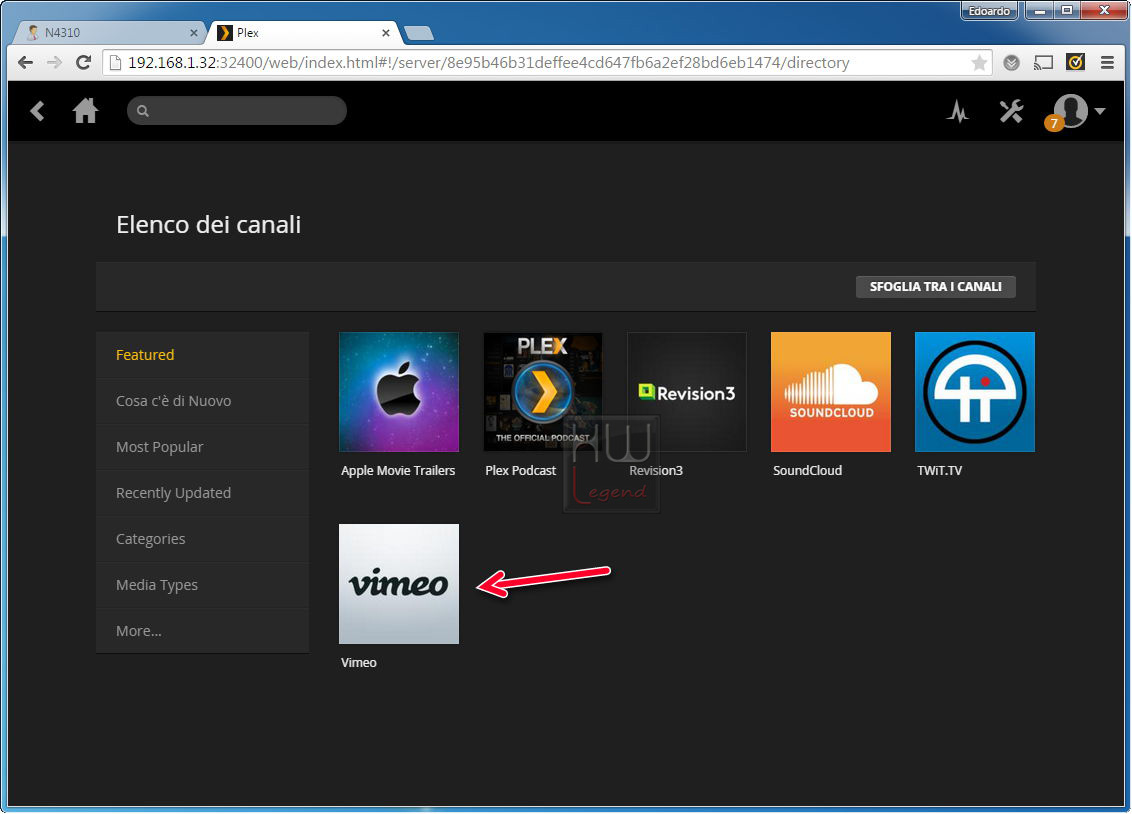Click the TWiT.TV title text
The image size is (1132, 814).
click(x=939, y=471)
